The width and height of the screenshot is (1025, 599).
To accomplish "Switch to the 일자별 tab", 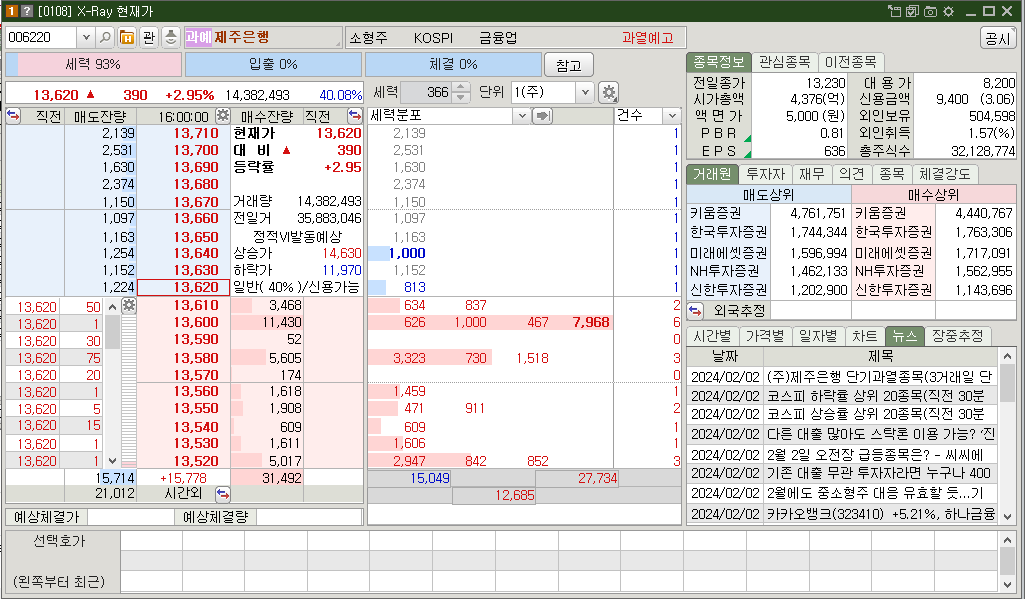I will pyautogui.click(x=818, y=336).
